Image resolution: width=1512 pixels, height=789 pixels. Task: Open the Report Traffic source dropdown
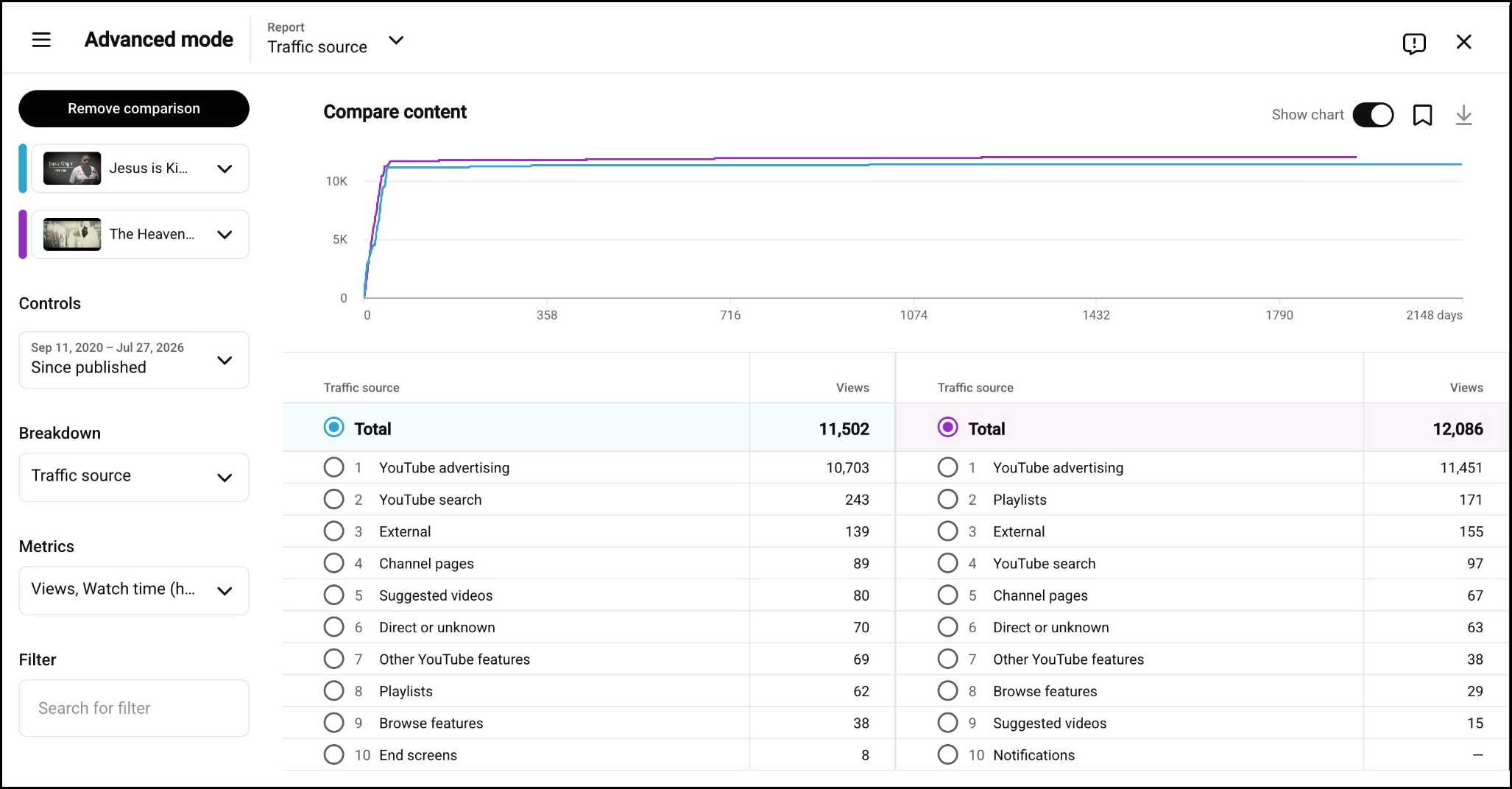(336, 40)
